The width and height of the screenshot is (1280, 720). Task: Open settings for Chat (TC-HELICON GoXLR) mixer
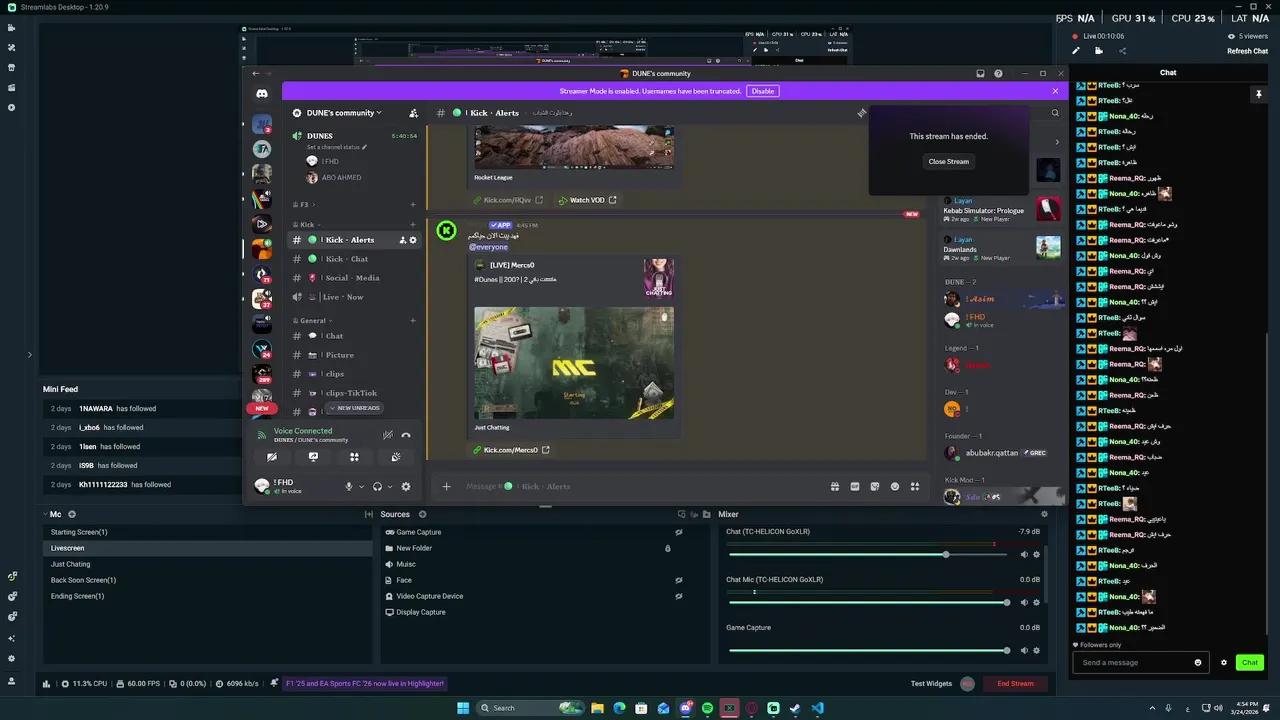click(1036, 554)
